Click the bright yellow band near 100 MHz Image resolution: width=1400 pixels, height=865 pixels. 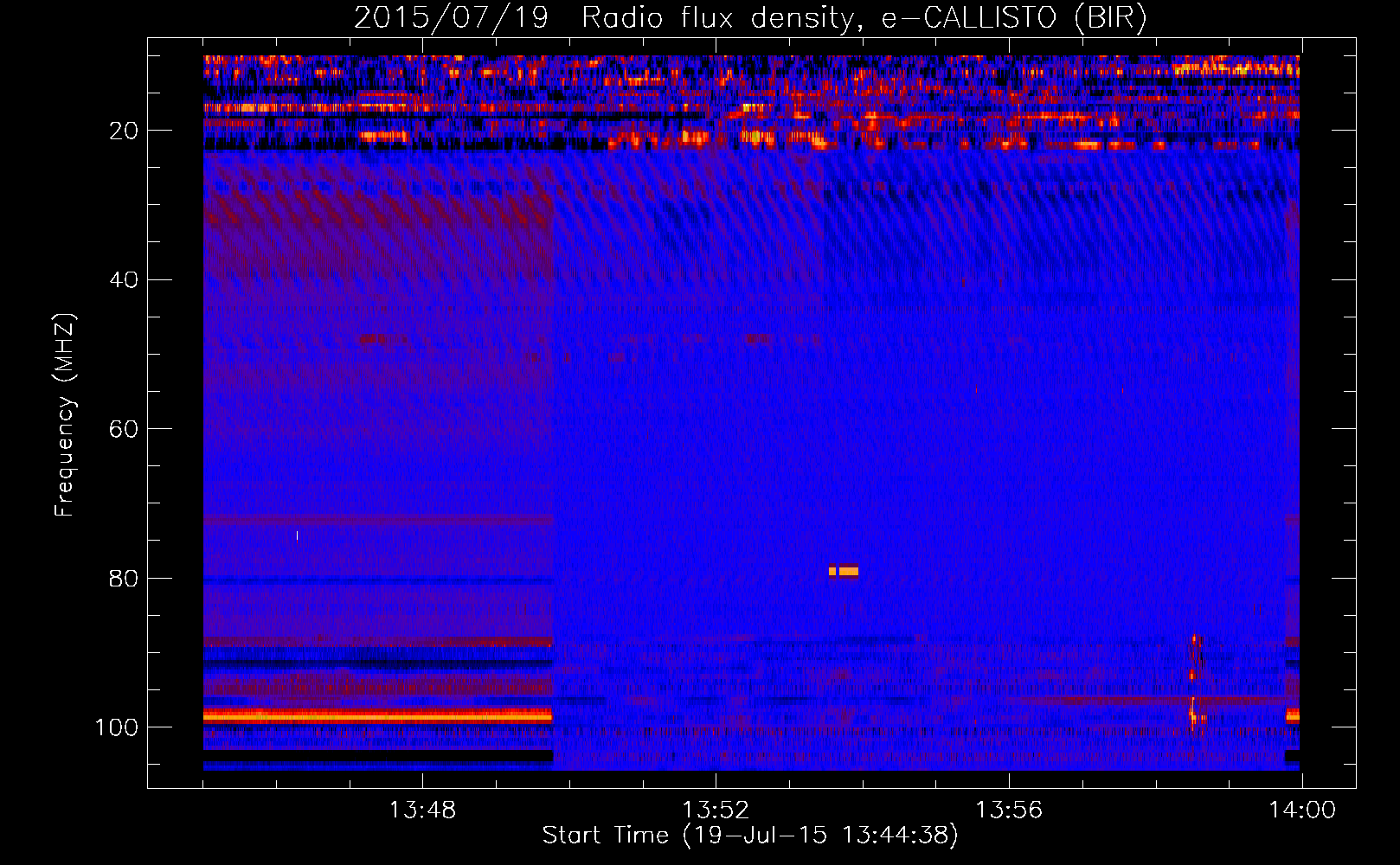tap(378, 716)
